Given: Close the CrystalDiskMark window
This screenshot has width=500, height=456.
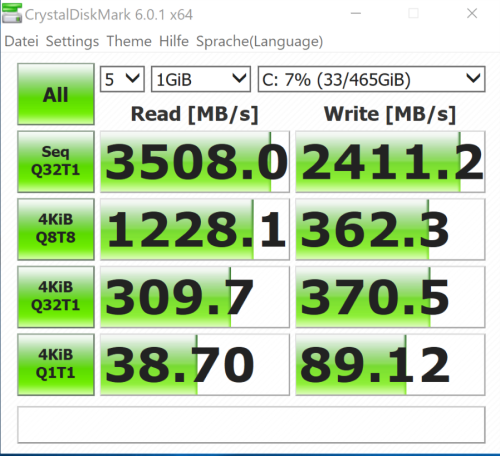Looking at the screenshot, I should coord(472,13).
